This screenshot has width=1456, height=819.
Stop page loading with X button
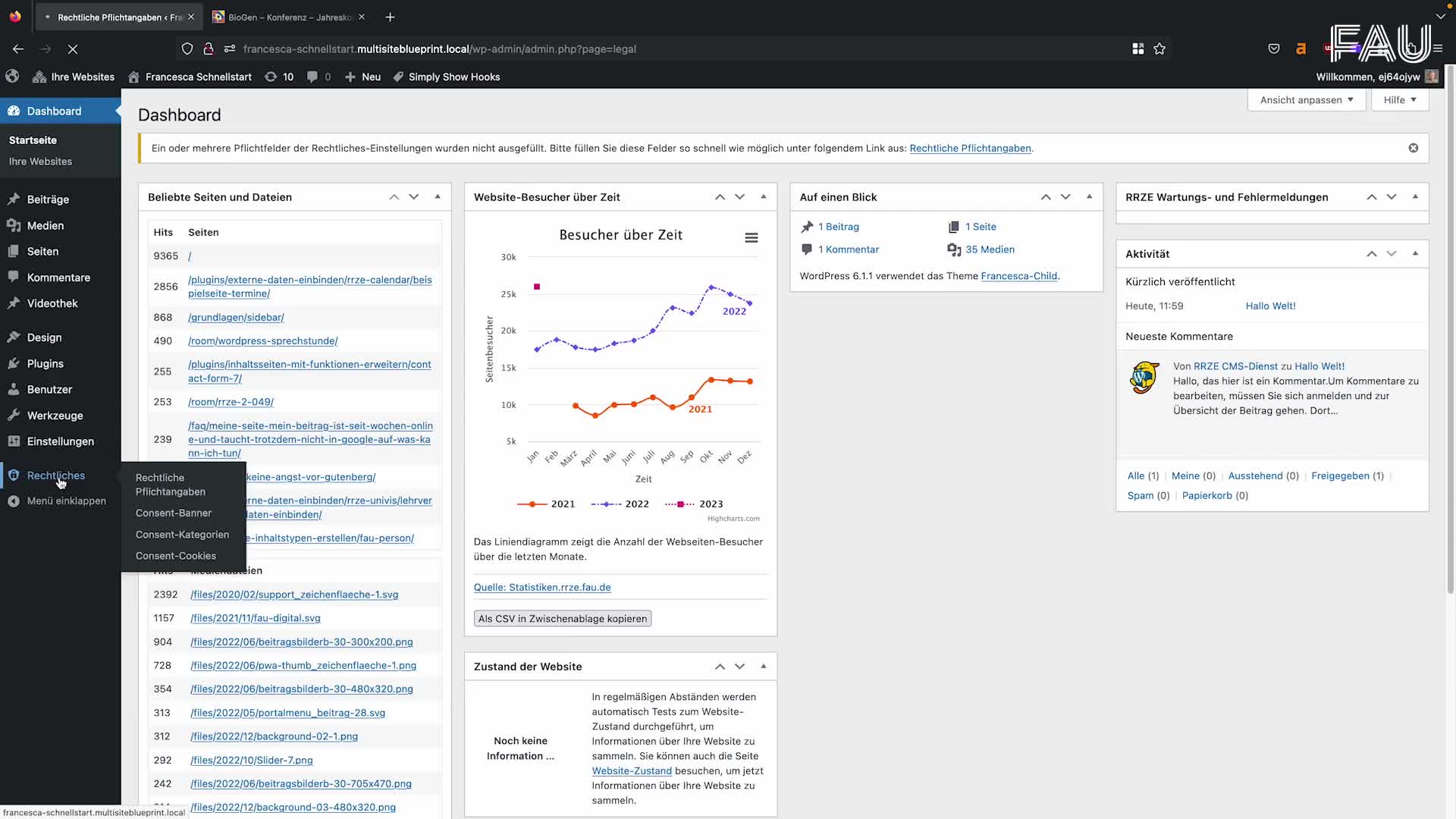pyautogui.click(x=73, y=49)
